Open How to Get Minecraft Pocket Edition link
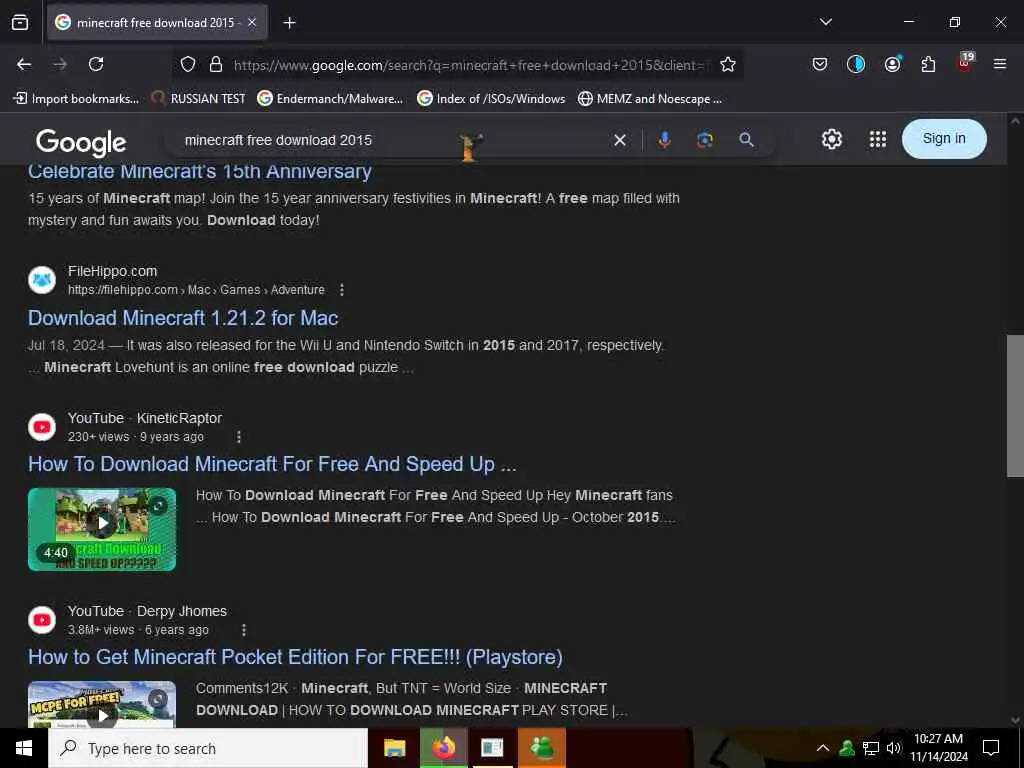 (x=295, y=657)
